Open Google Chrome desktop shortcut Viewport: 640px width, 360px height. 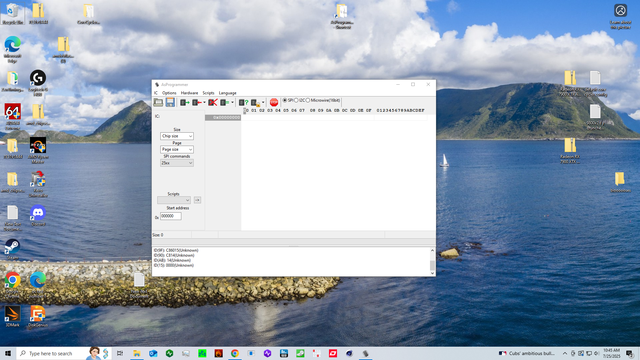pos(13,283)
